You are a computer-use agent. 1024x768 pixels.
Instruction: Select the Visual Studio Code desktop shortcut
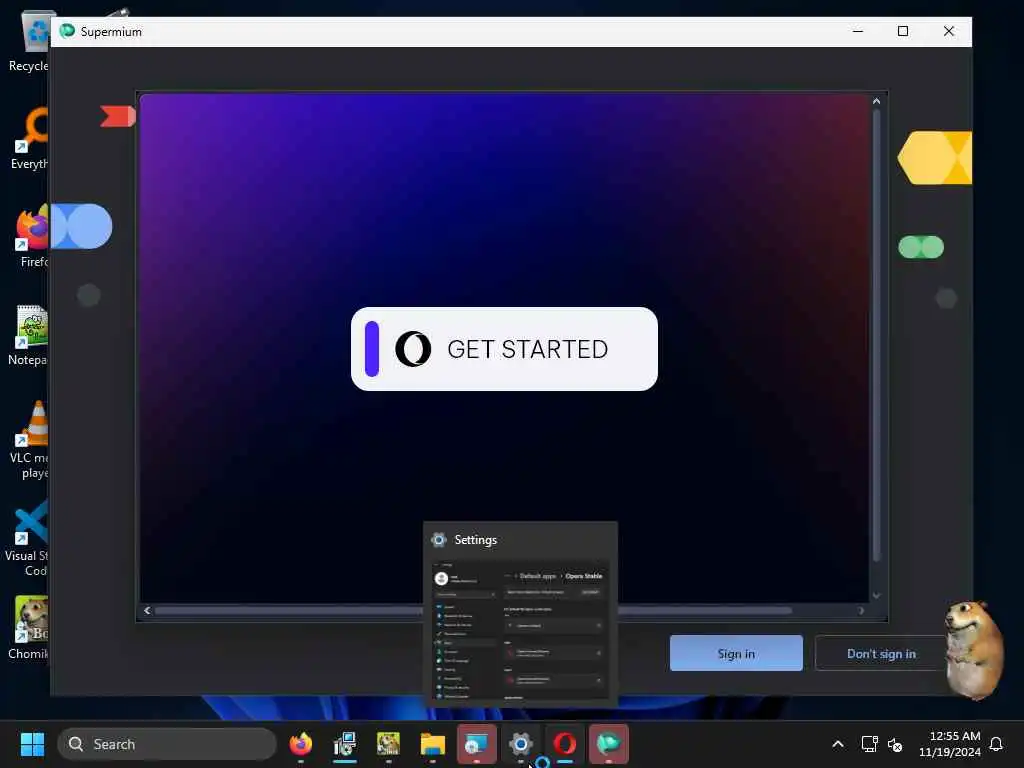point(26,538)
